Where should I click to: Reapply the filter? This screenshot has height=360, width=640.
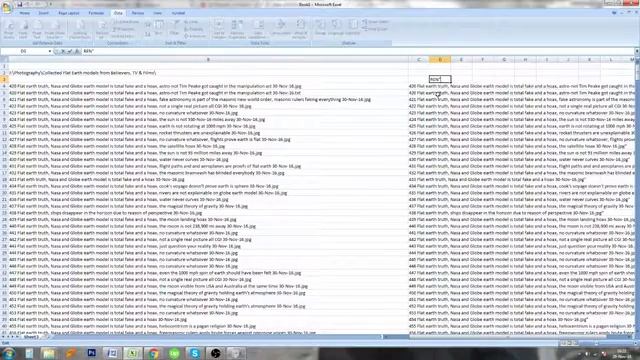[194, 29]
